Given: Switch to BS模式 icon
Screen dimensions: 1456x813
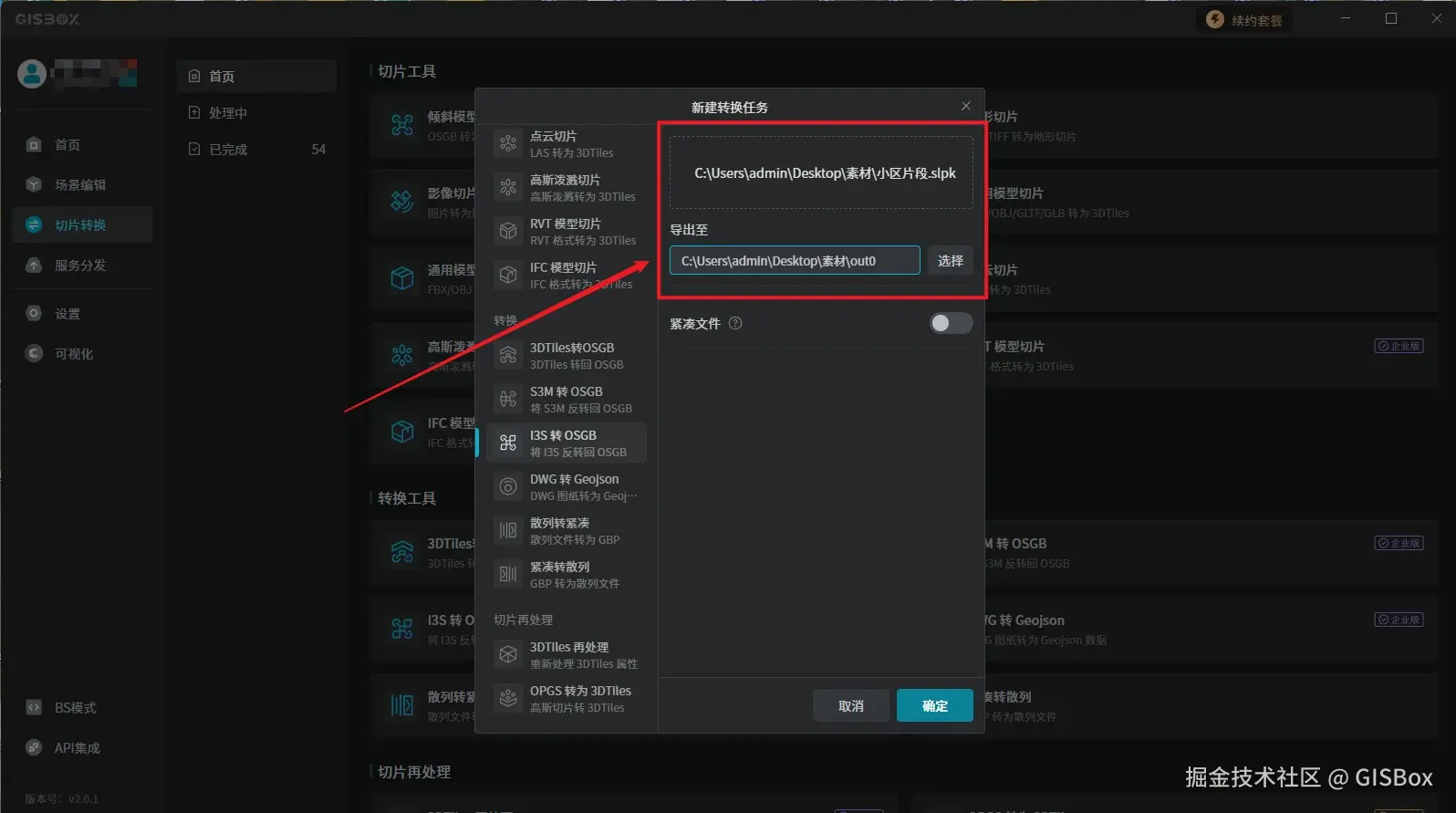Looking at the screenshot, I should pyautogui.click(x=34, y=707).
